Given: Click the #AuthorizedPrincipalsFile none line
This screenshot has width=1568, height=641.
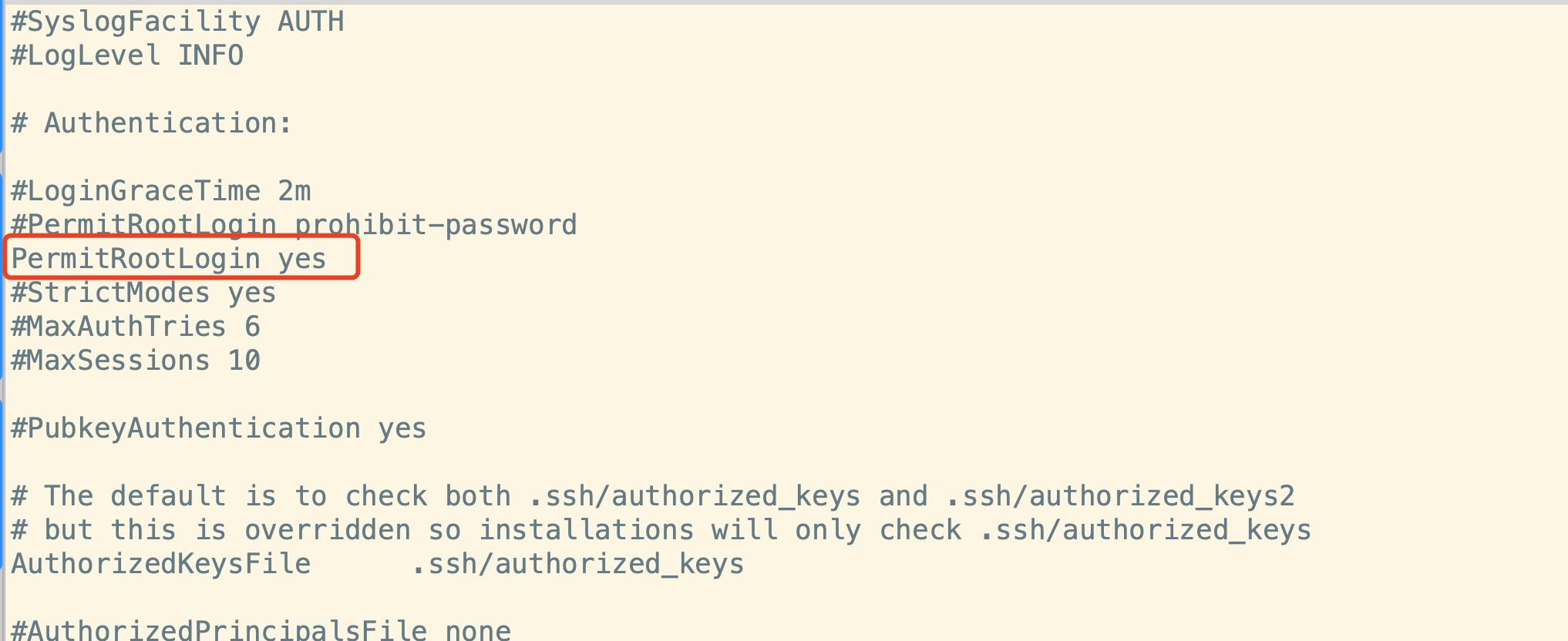Looking at the screenshot, I should (x=261, y=629).
